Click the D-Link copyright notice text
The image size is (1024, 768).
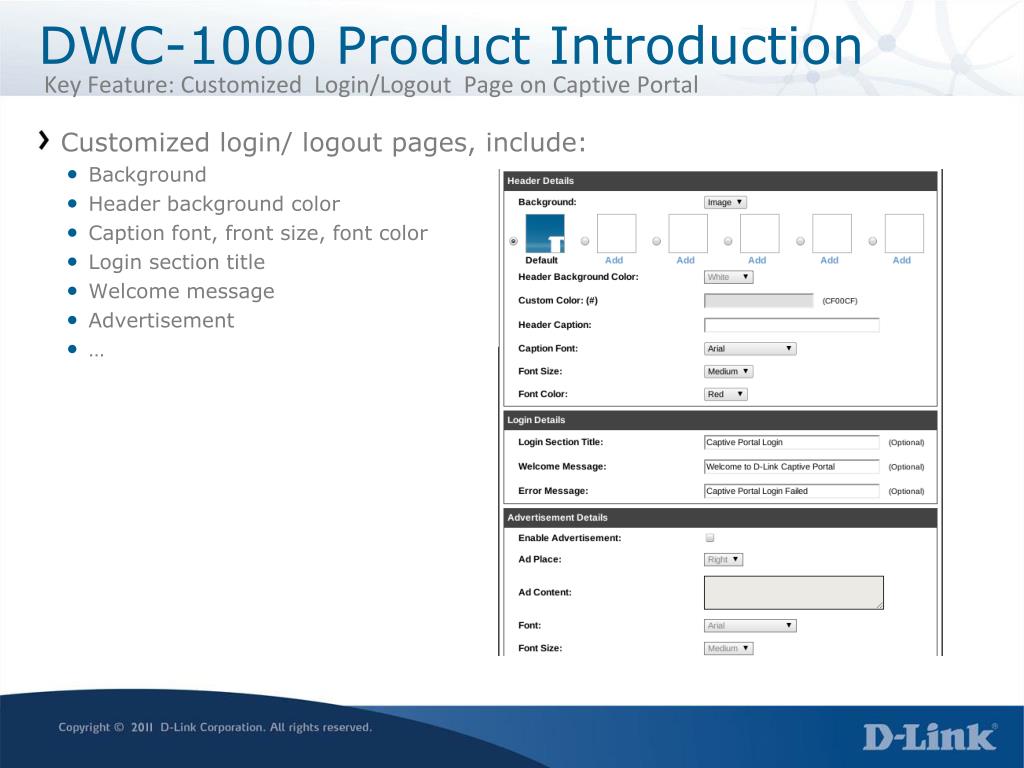(x=215, y=728)
